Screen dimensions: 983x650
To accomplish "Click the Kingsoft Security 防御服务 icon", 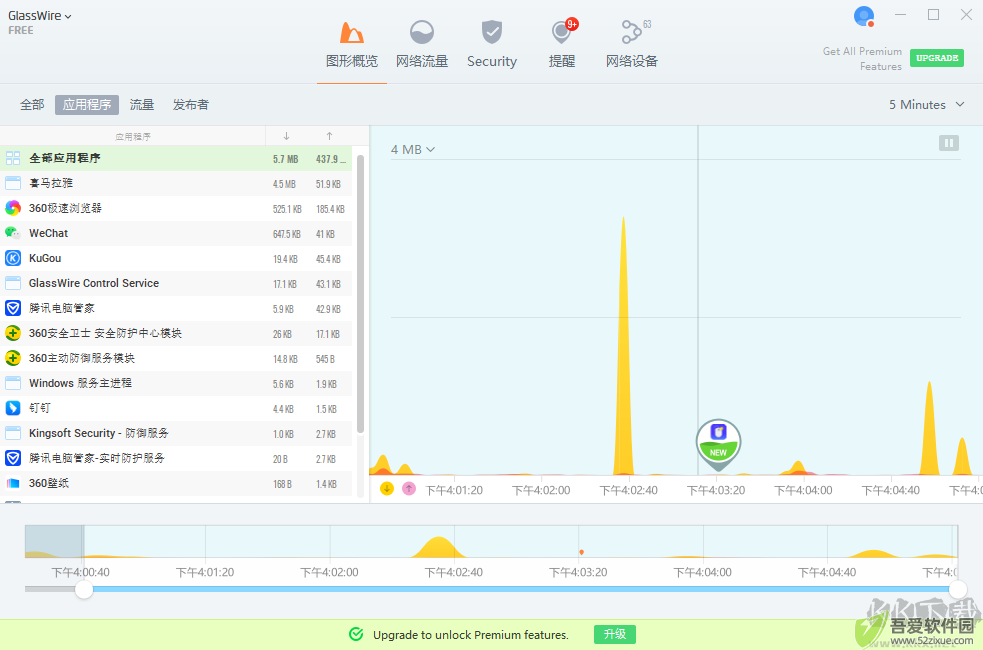I will pyautogui.click(x=13, y=433).
